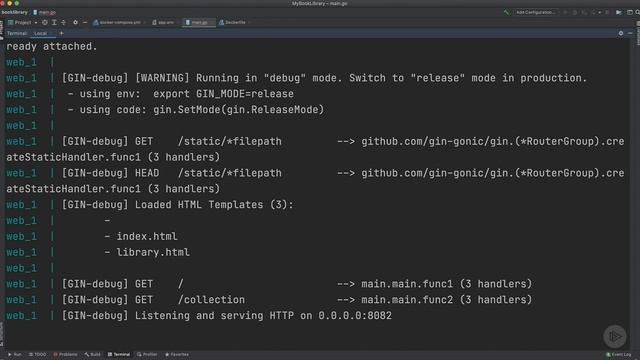
Task: Click the Add Configuration button
Action: (535, 12)
